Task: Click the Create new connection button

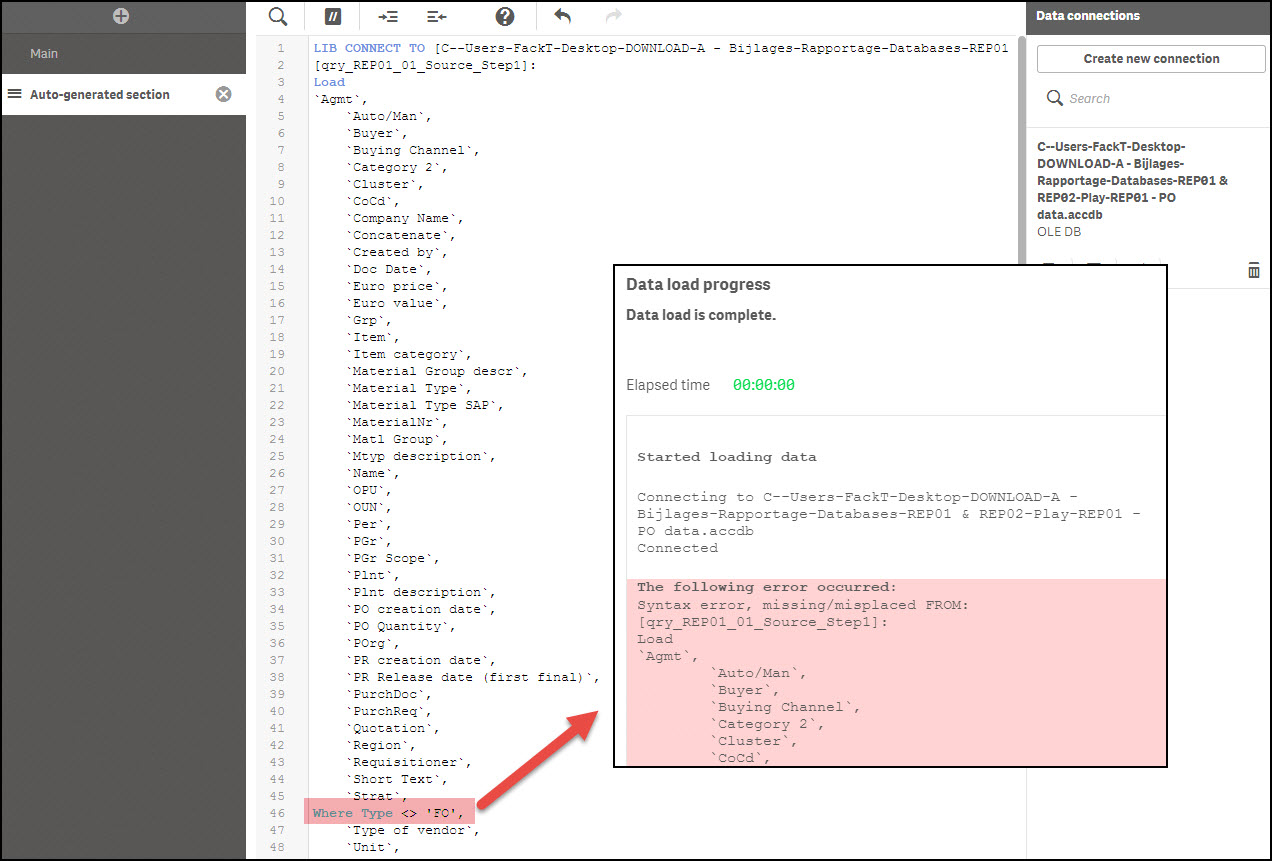Action: [x=1151, y=59]
